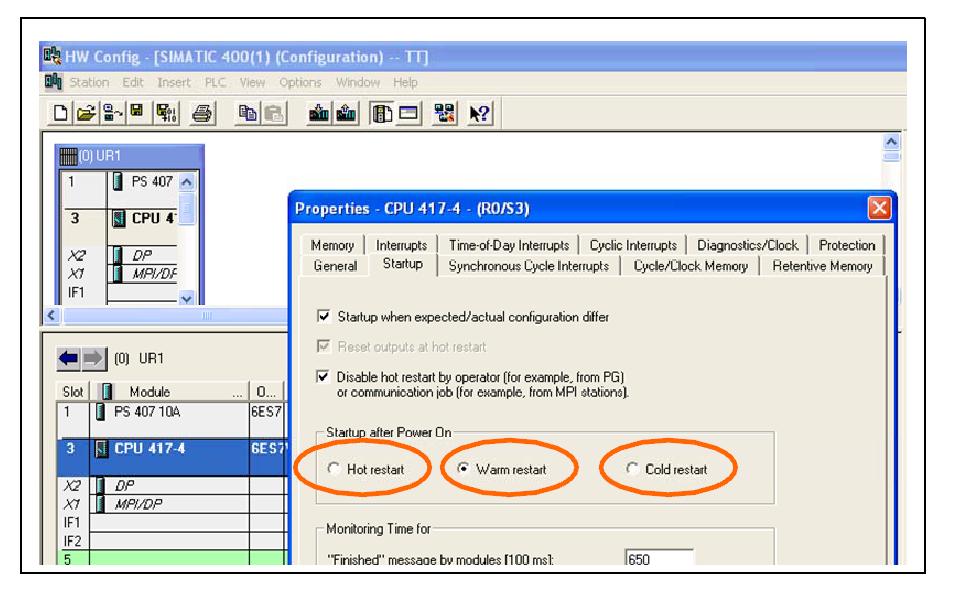Click the New document toolbar icon
Screen dimensions: 961x590
point(60,113)
